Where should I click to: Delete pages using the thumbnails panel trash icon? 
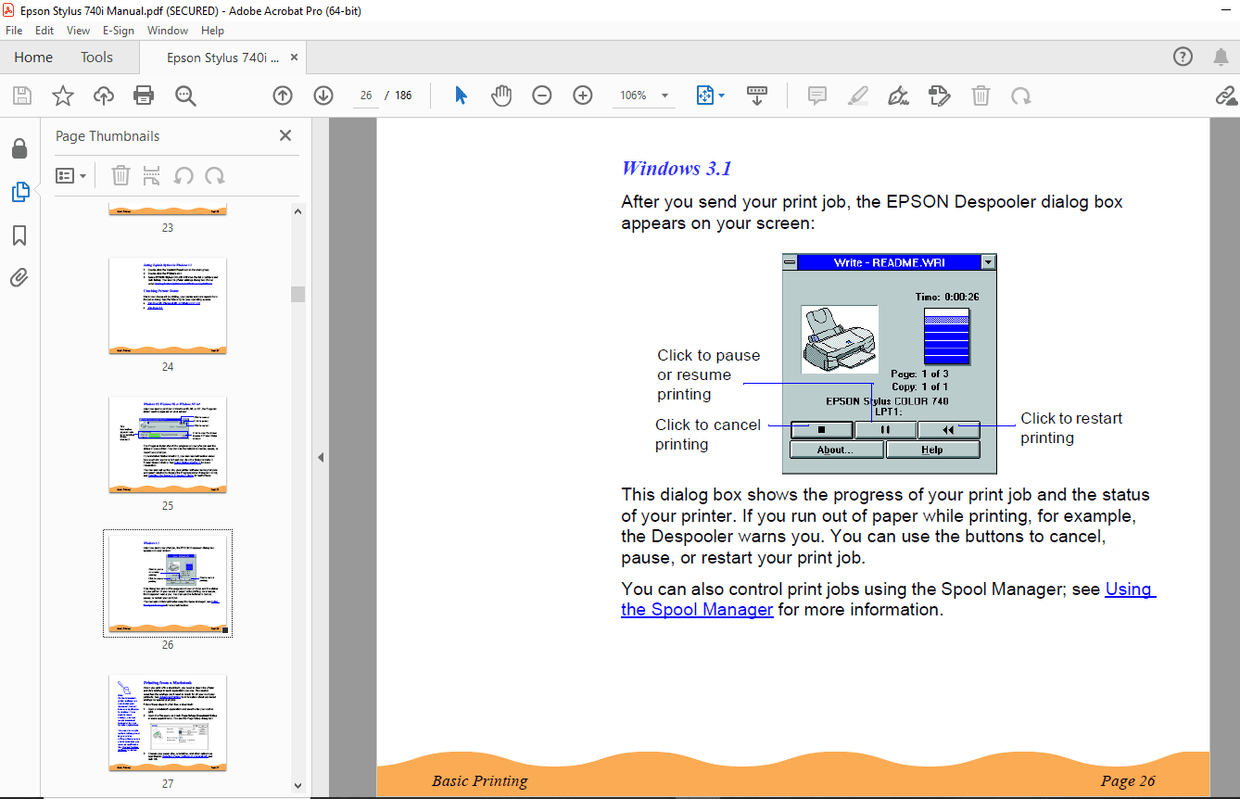[x=120, y=175]
